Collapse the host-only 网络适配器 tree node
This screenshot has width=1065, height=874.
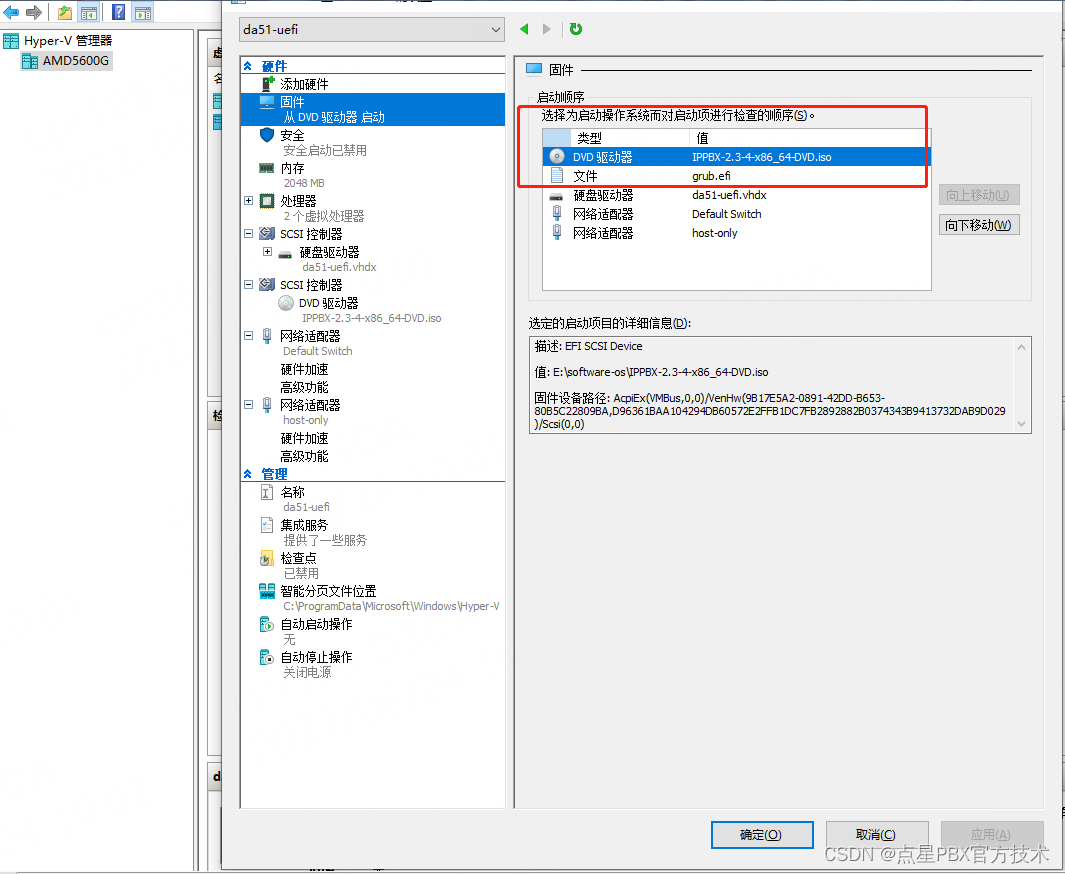[249, 405]
